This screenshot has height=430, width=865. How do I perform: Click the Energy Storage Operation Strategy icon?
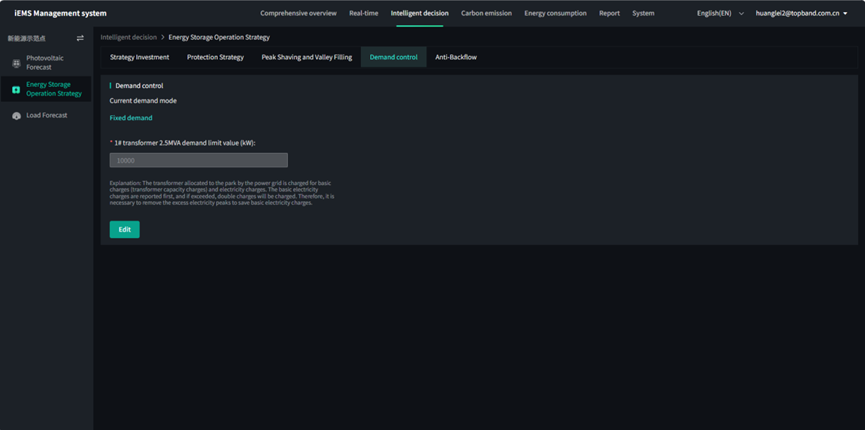click(x=16, y=89)
